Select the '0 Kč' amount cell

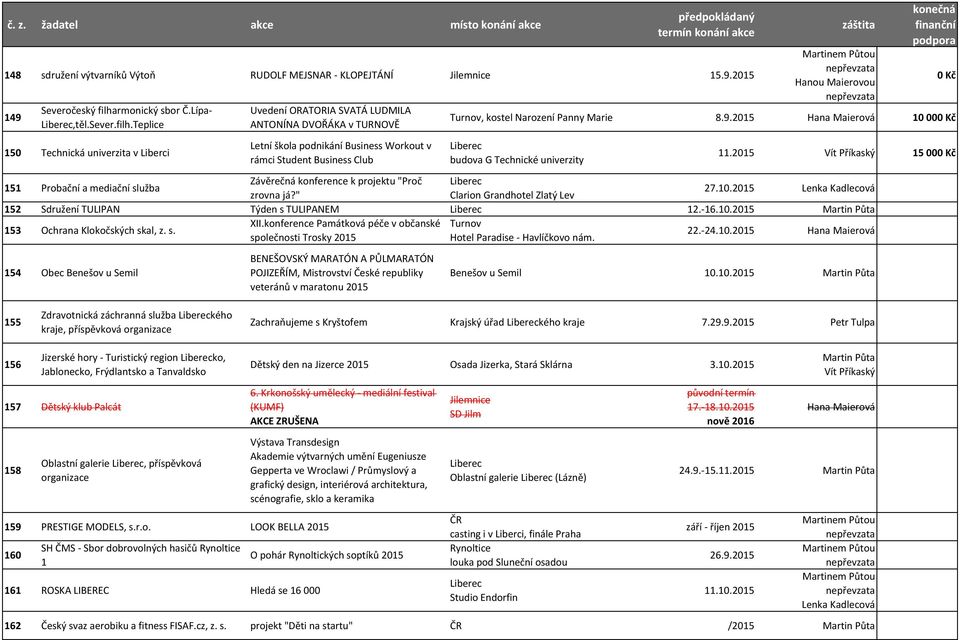[946, 75]
